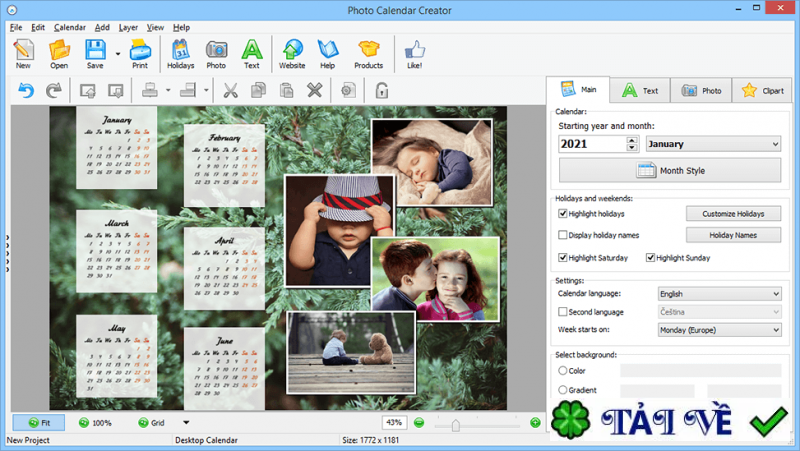
Task: Click the scissors Cut icon
Action: (x=230, y=91)
